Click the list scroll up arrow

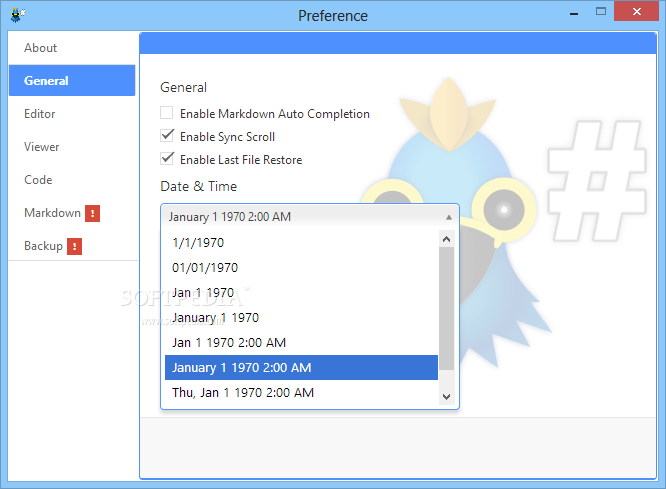(x=446, y=239)
